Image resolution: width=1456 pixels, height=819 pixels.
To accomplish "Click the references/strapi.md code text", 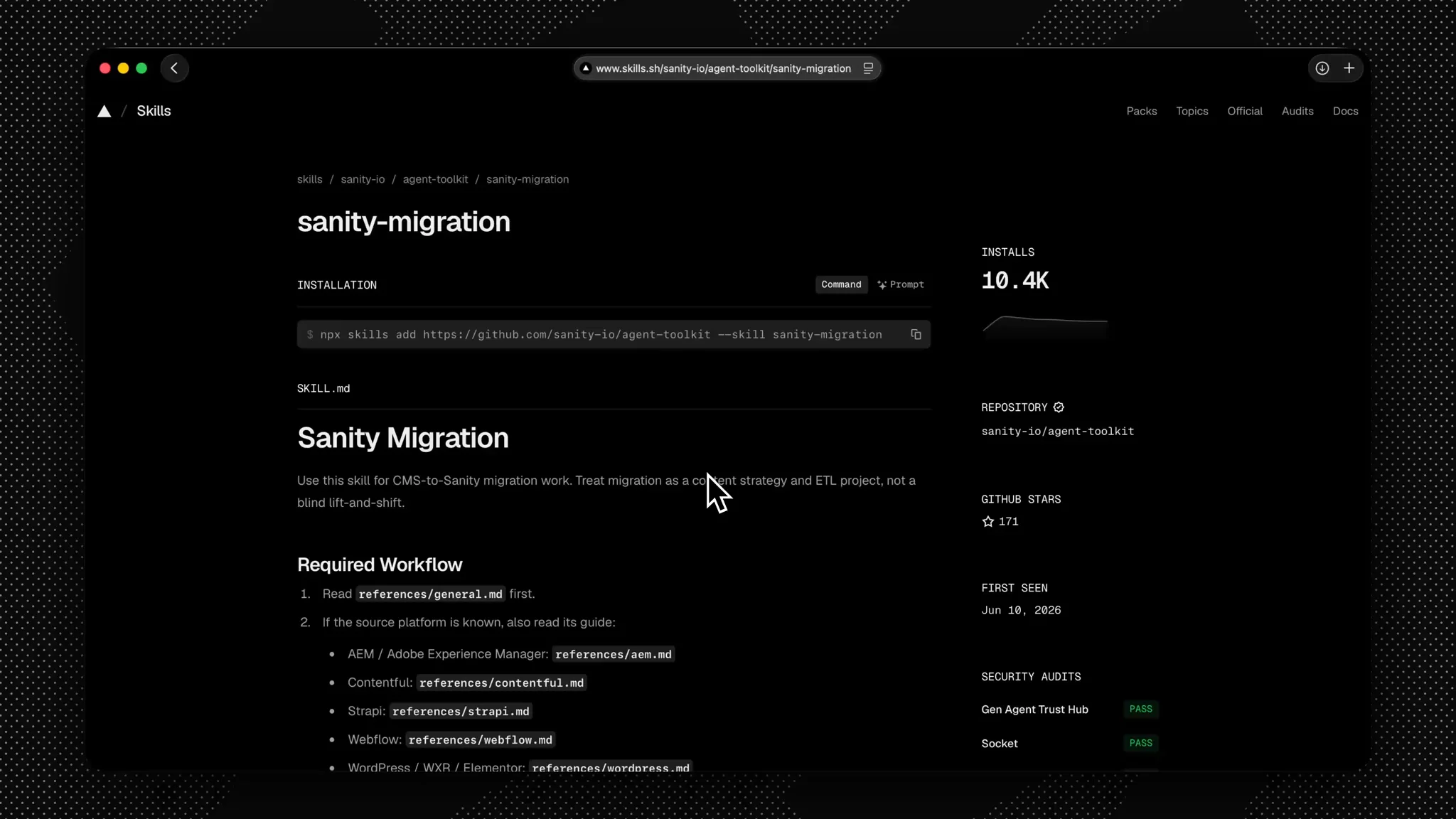I will [461, 711].
